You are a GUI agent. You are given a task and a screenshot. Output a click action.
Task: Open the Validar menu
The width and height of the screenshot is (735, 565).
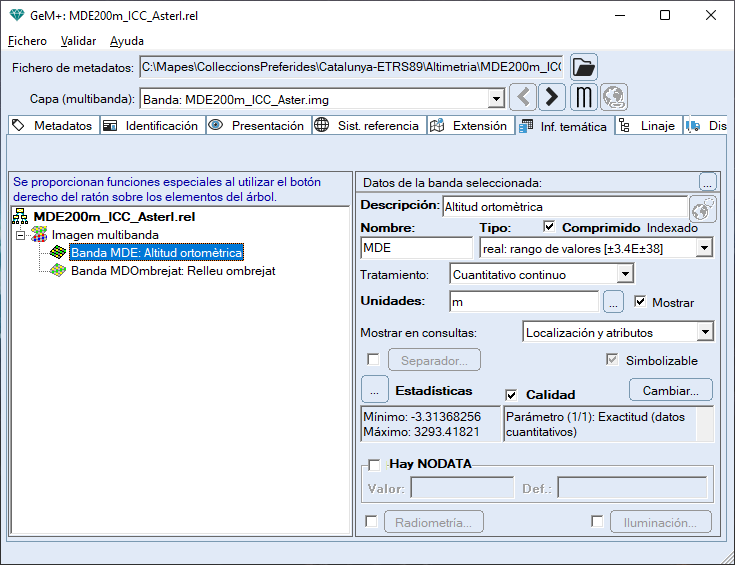tap(78, 41)
